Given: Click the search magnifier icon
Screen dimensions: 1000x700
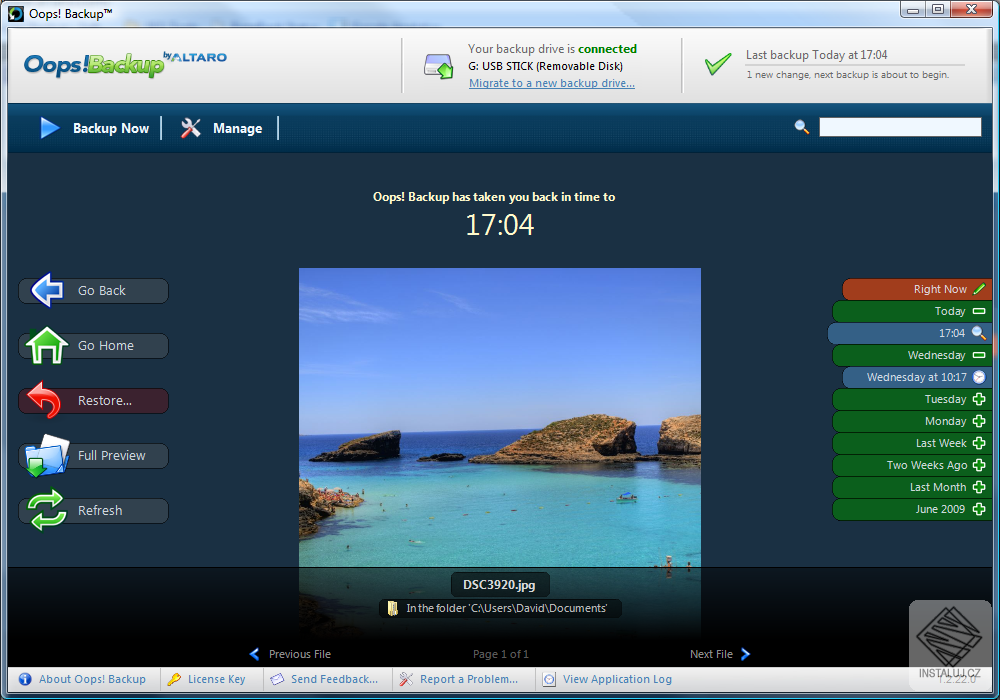Looking at the screenshot, I should pyautogui.click(x=802, y=127).
